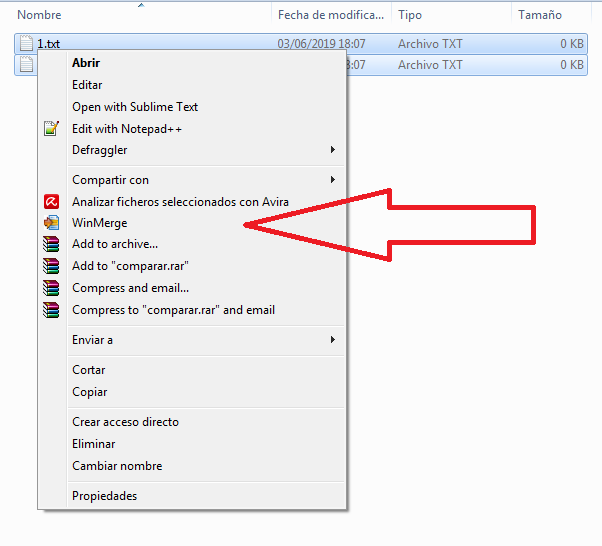Click the 0 KB size of second file
Viewport: 602px width, 546px height.
(572, 65)
